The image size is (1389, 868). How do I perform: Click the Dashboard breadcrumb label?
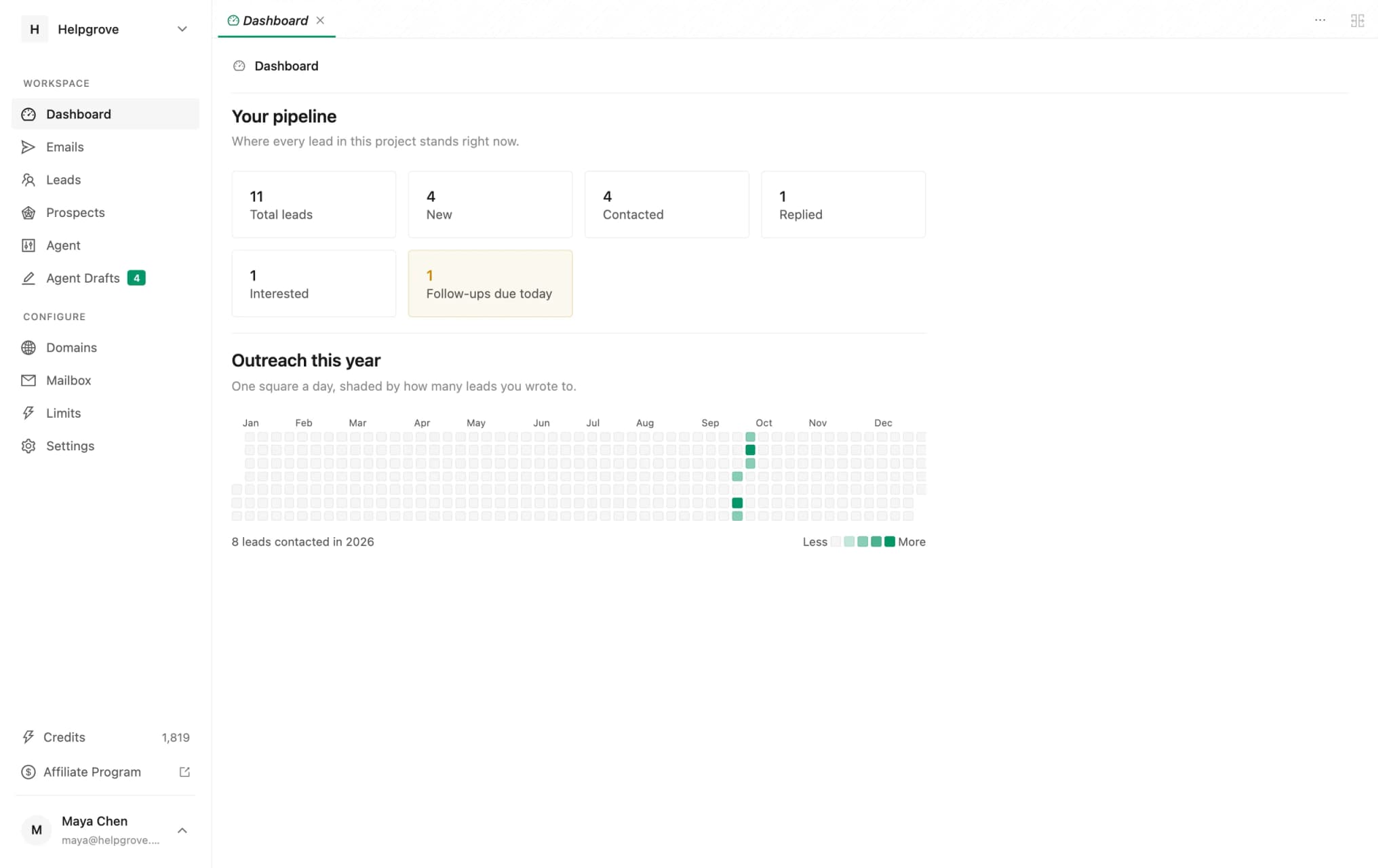286,66
